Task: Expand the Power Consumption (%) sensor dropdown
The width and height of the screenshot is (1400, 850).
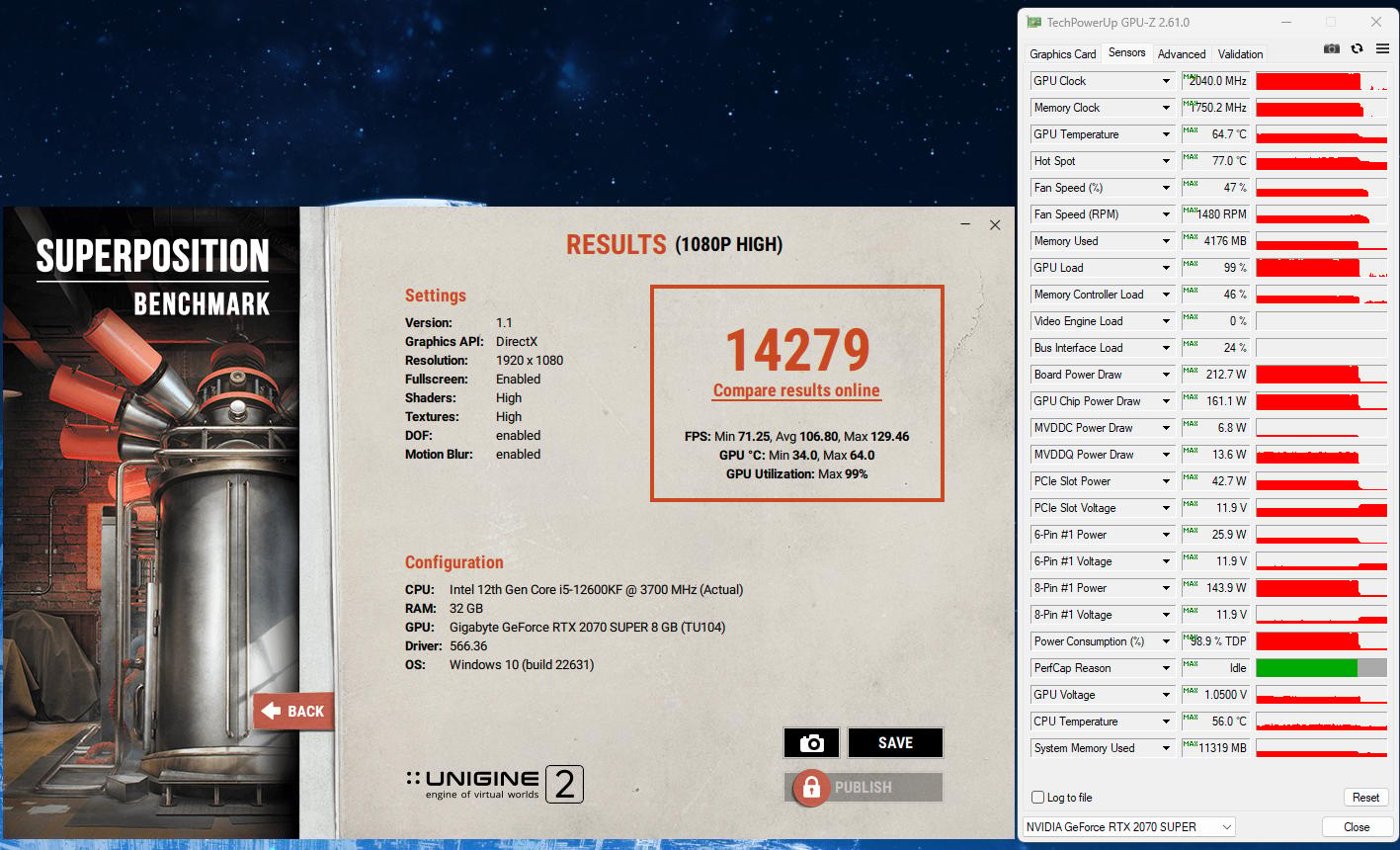Action: [x=1166, y=641]
